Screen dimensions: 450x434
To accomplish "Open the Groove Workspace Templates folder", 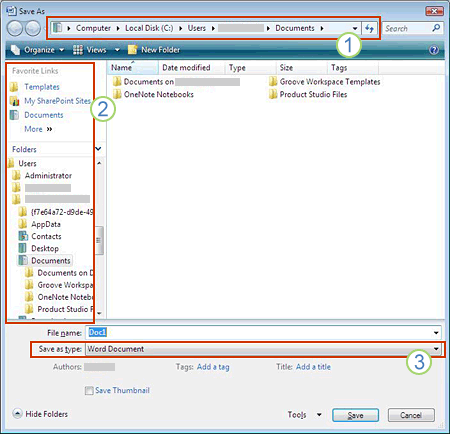I will click(325, 81).
